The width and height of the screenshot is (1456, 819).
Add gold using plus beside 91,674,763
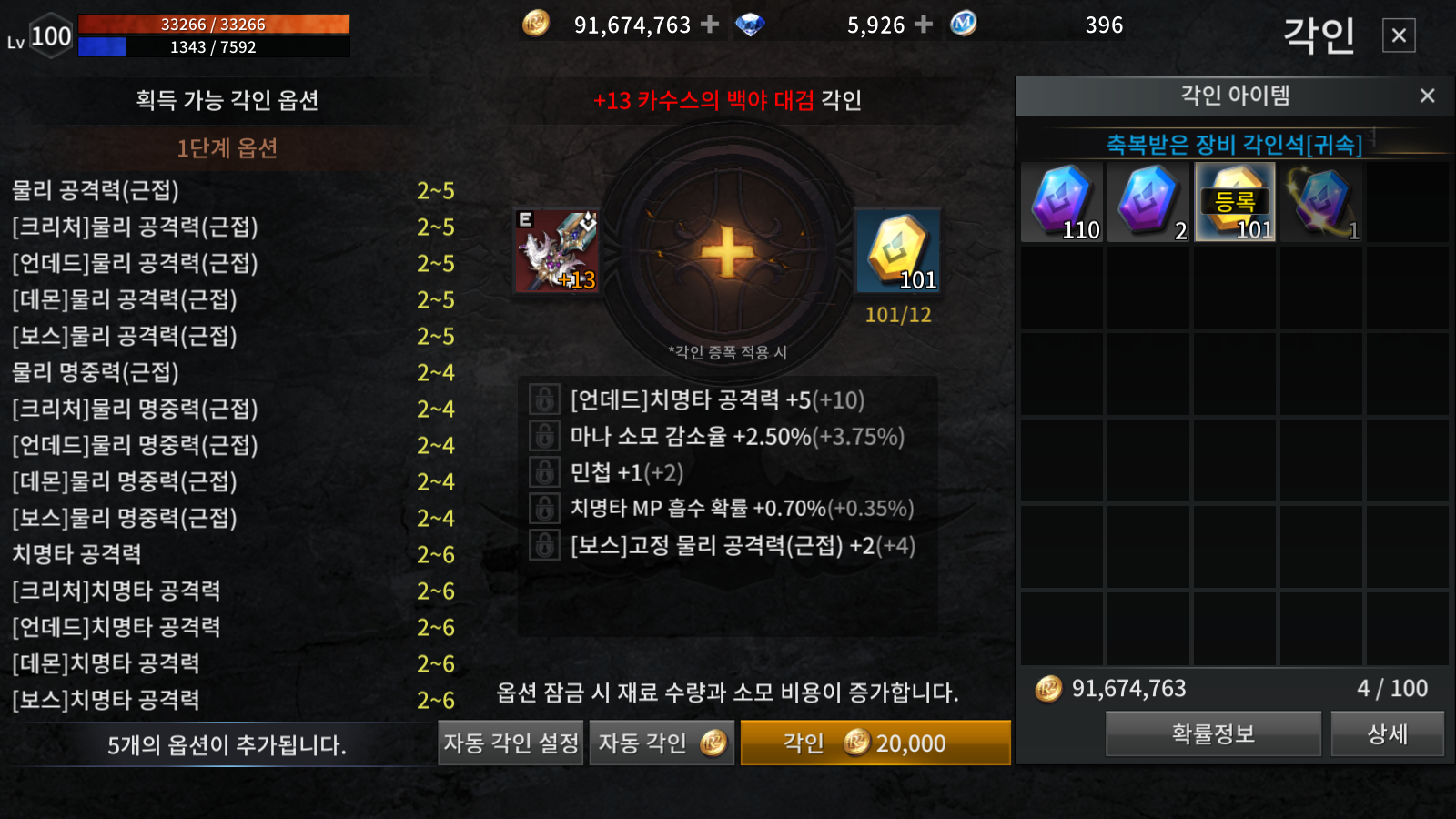point(710,25)
